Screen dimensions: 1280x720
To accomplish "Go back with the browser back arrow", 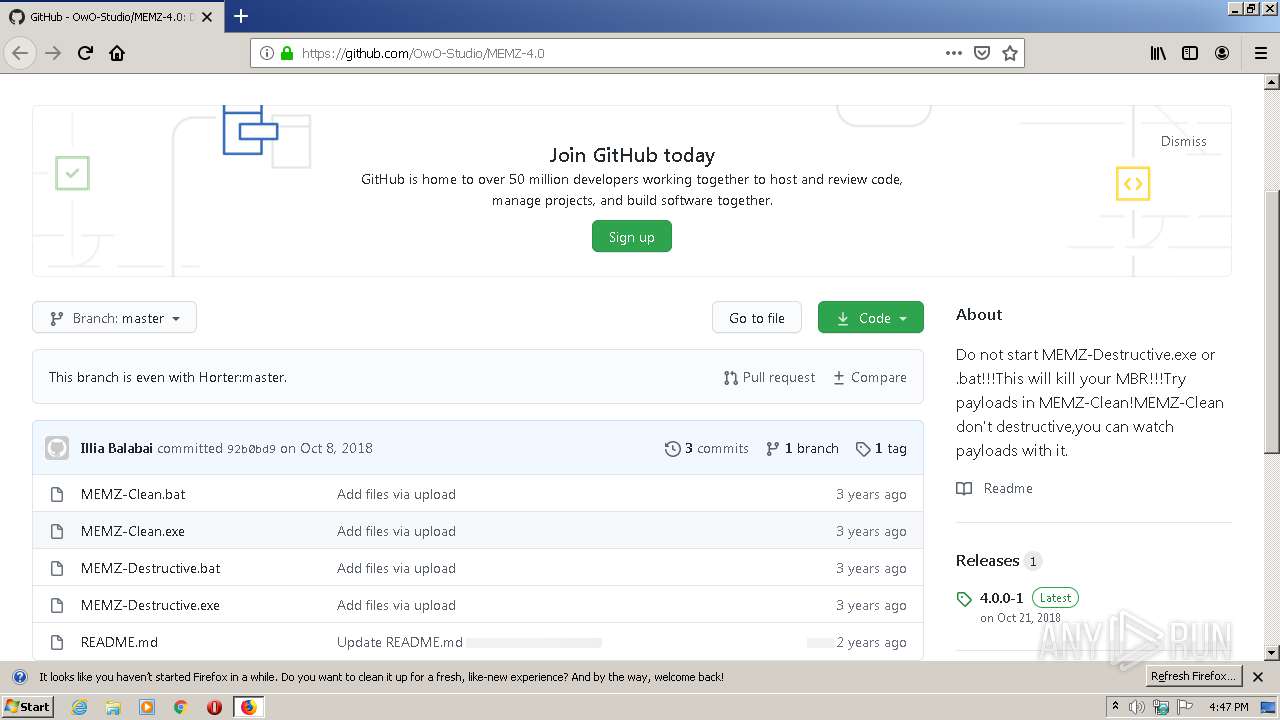I will click(x=20, y=53).
